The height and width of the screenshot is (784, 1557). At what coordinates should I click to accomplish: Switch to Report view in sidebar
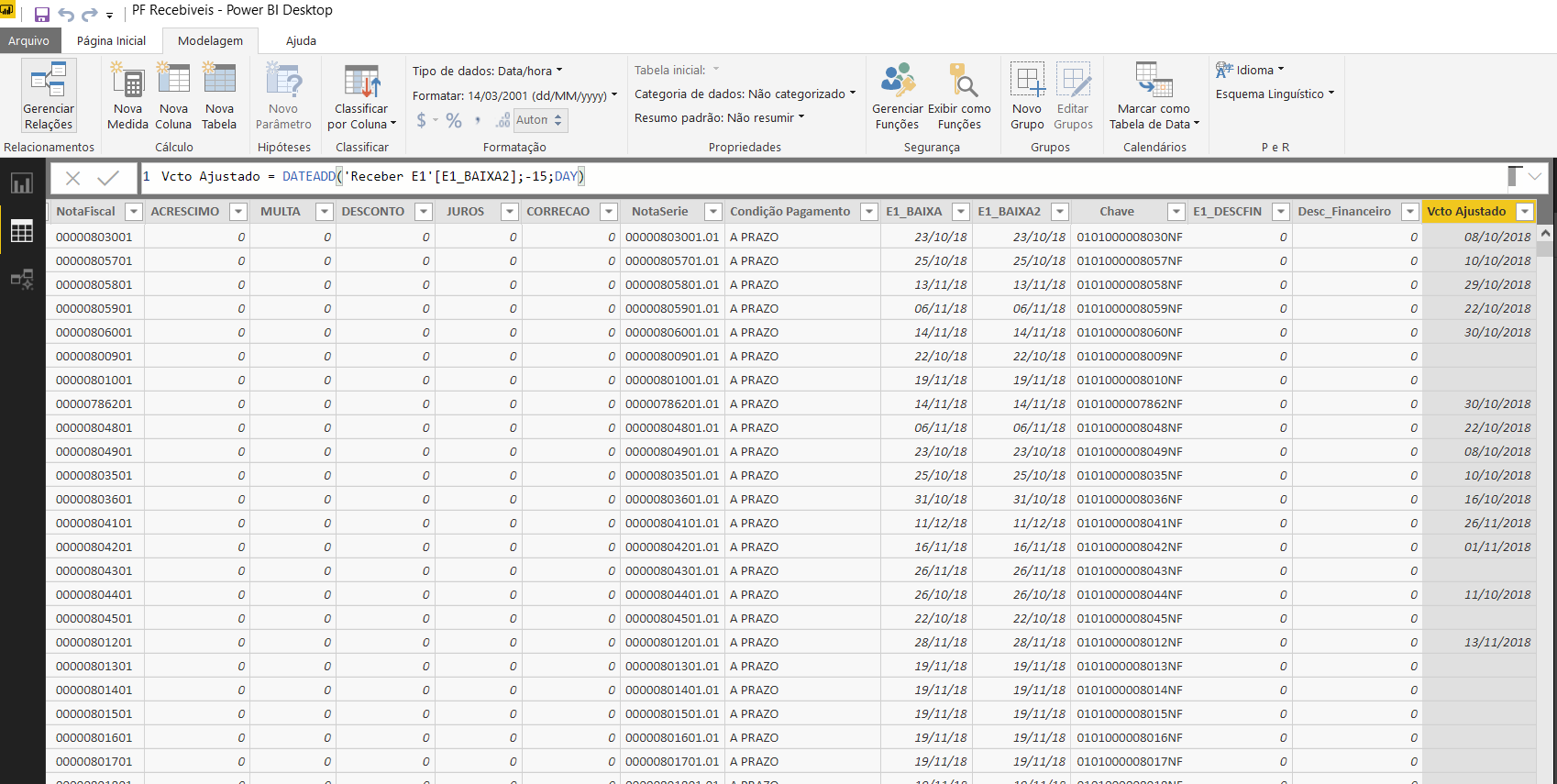tap(22, 183)
